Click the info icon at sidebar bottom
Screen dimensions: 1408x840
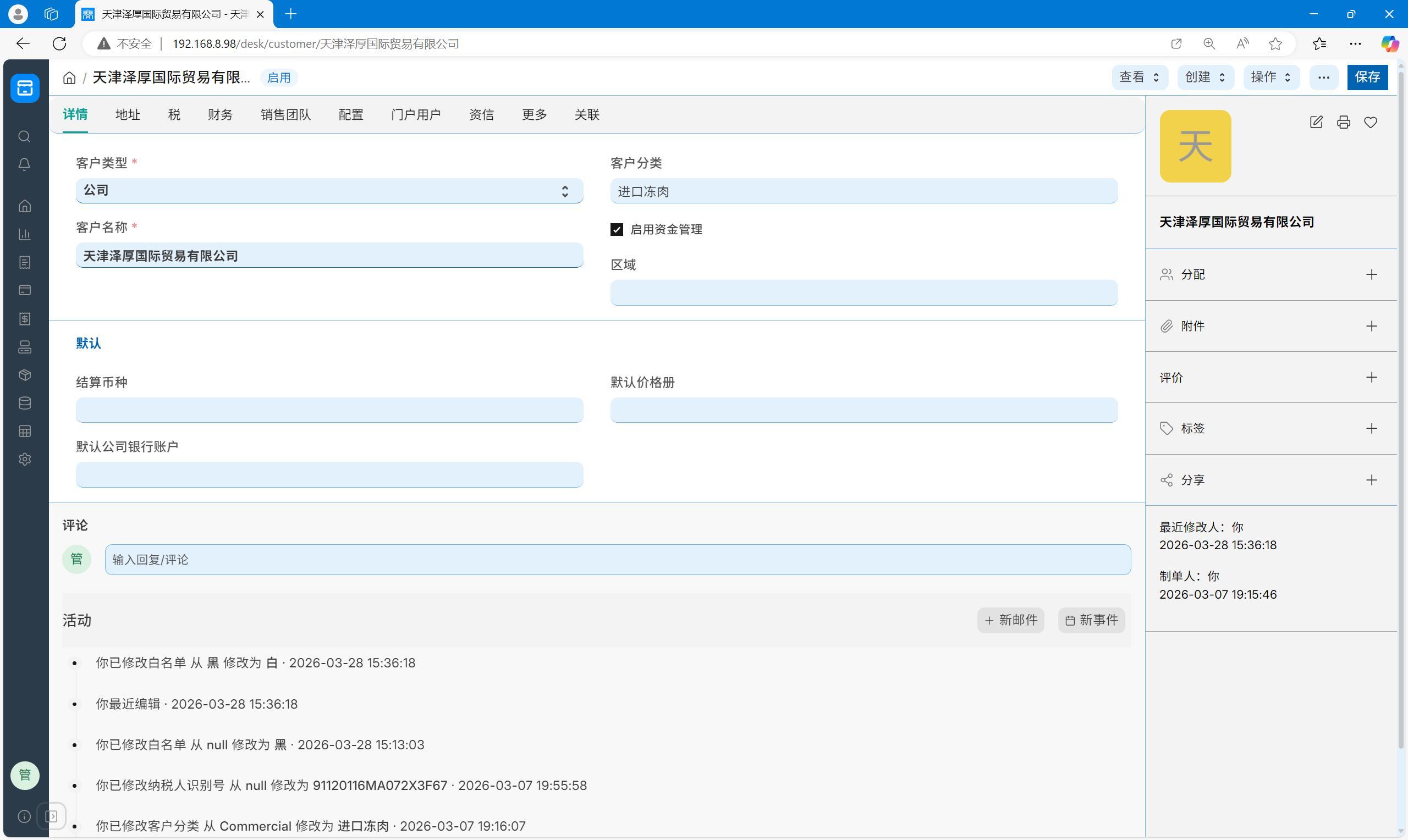tap(24, 816)
